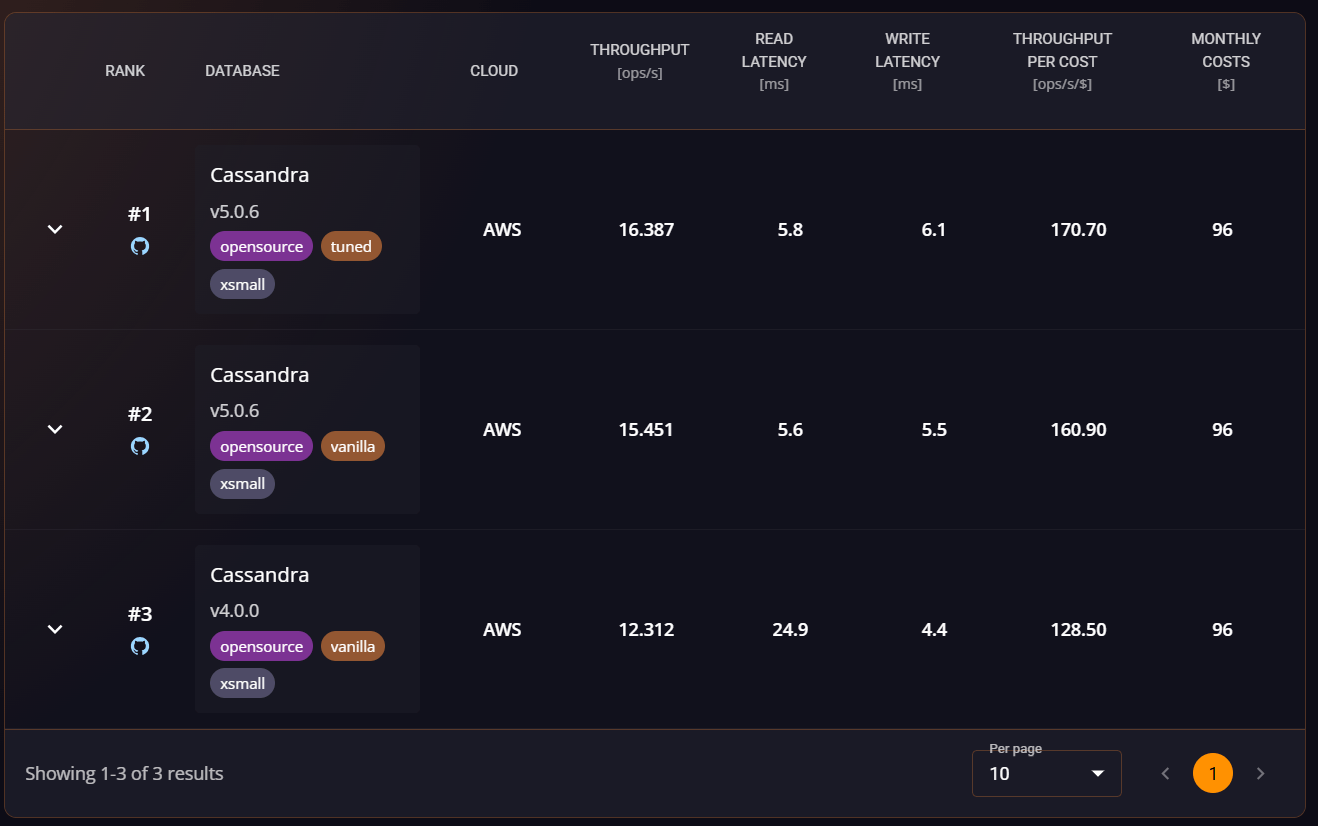1318x826 pixels.
Task: Open GitHub repository for rank #1 Cassandra
Action: [x=140, y=245]
